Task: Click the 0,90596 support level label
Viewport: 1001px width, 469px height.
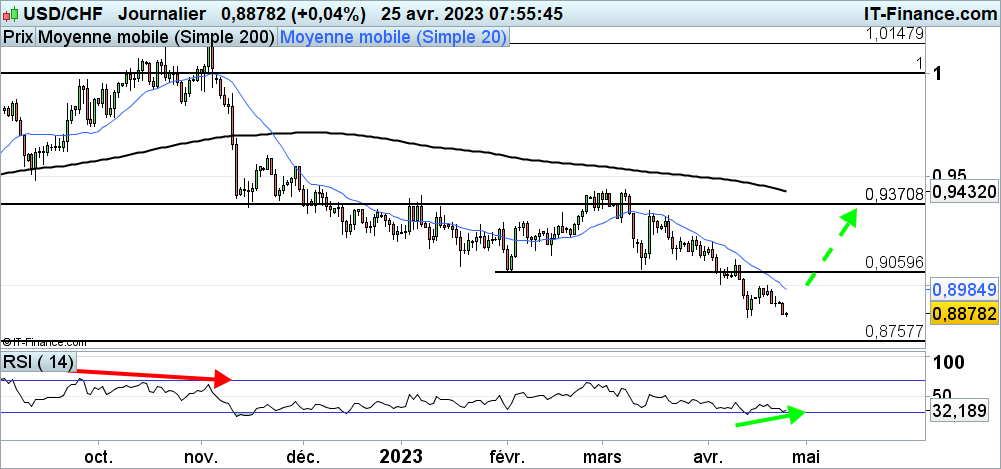Action: 894,261
